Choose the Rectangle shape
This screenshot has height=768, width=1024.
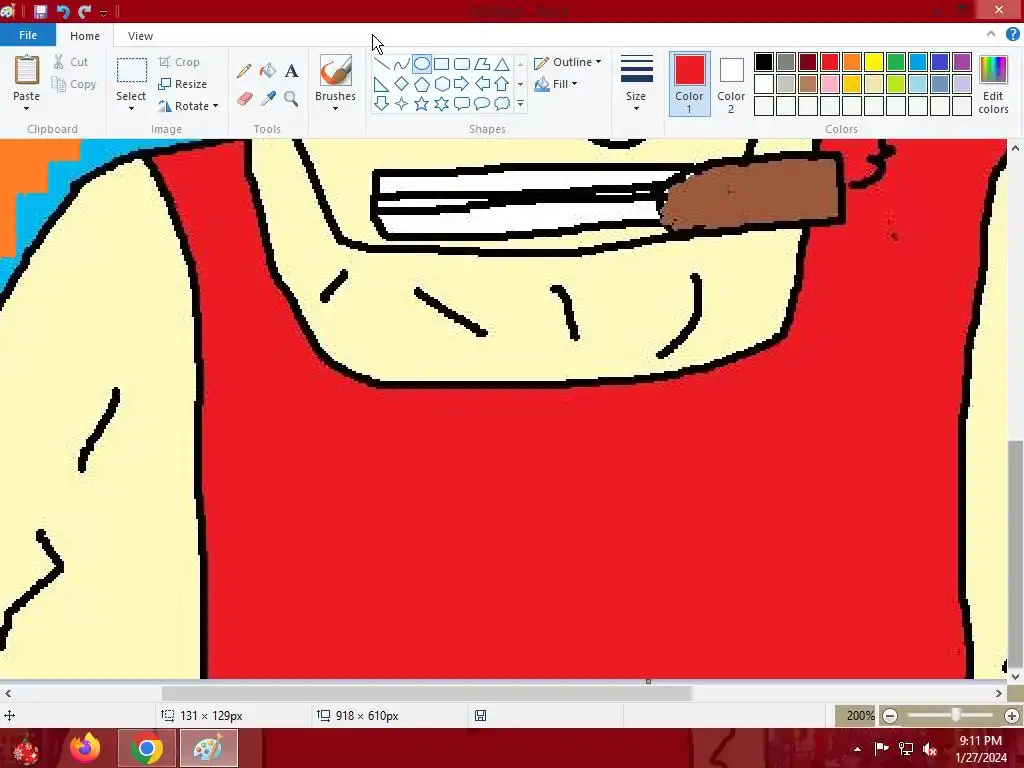[441, 64]
